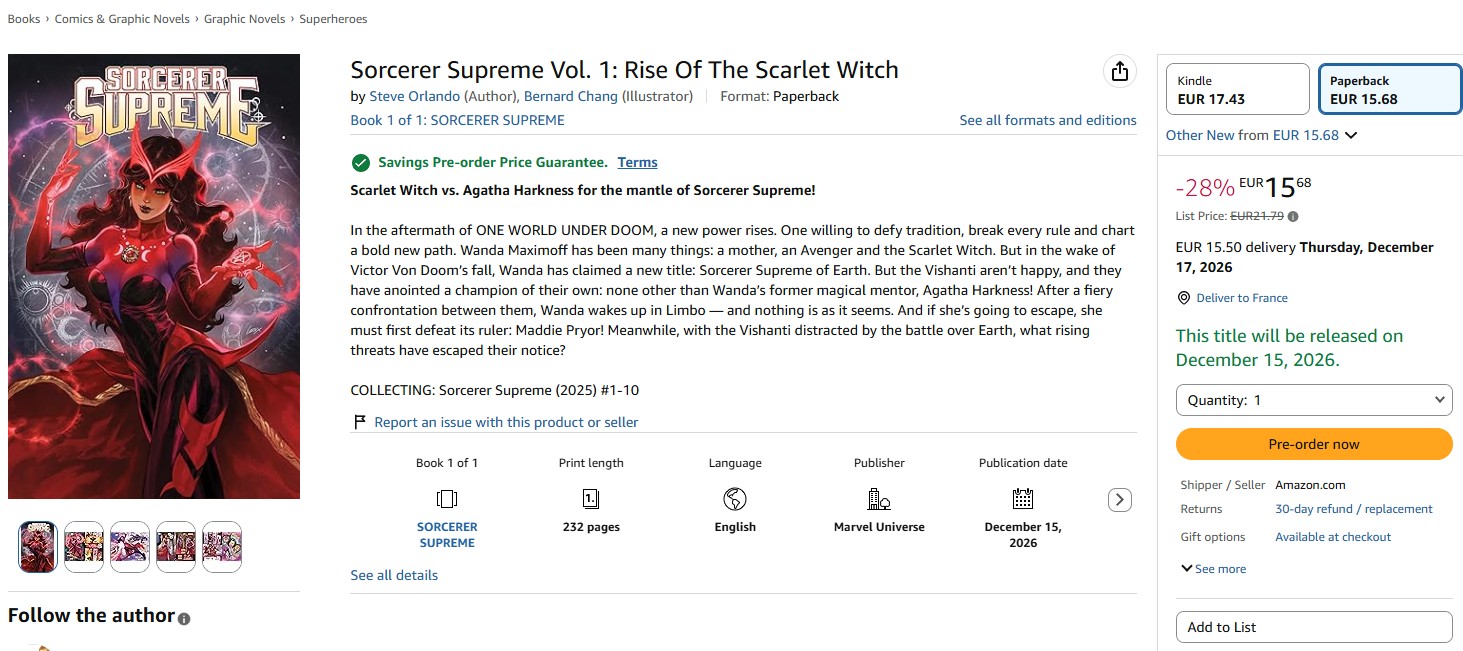Open the Superheroes breadcrumb link
This screenshot has width=1463, height=651.
coord(333,19)
